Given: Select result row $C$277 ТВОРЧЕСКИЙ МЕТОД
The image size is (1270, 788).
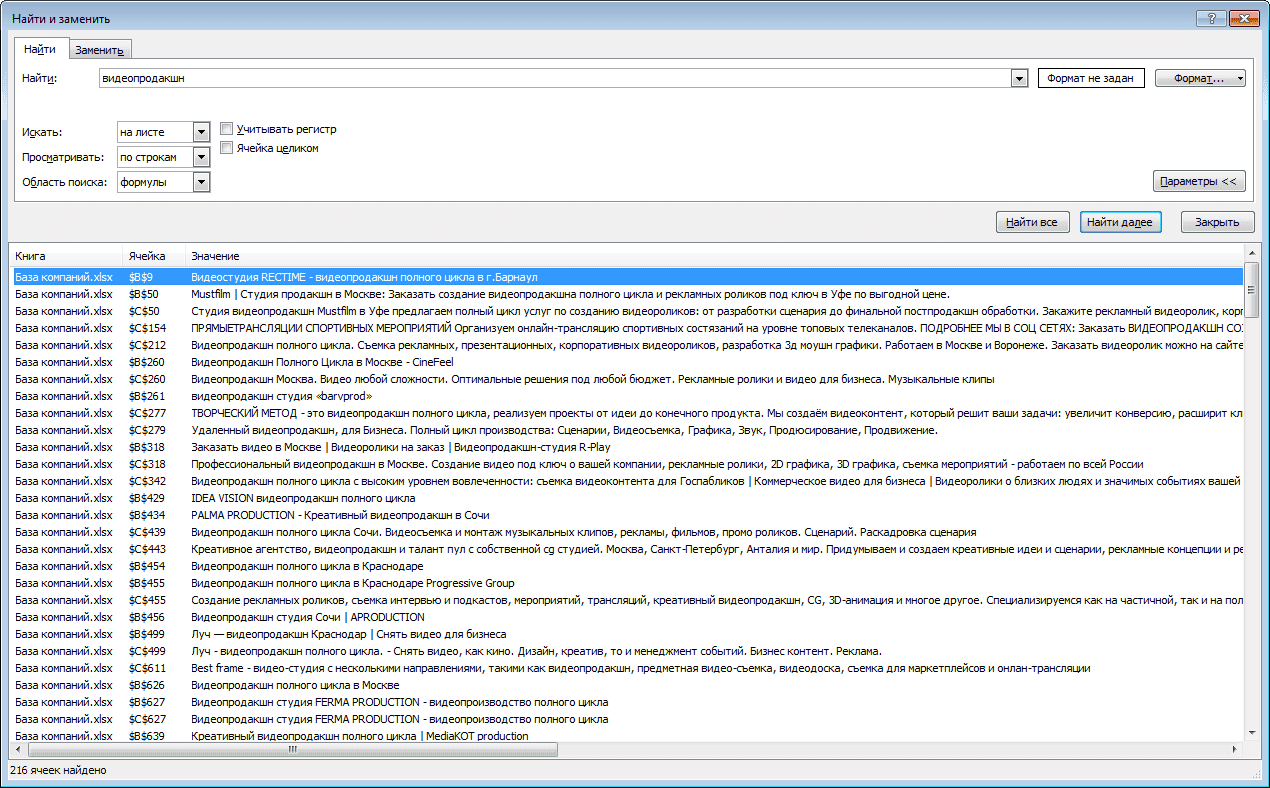Looking at the screenshot, I should 626,413.
